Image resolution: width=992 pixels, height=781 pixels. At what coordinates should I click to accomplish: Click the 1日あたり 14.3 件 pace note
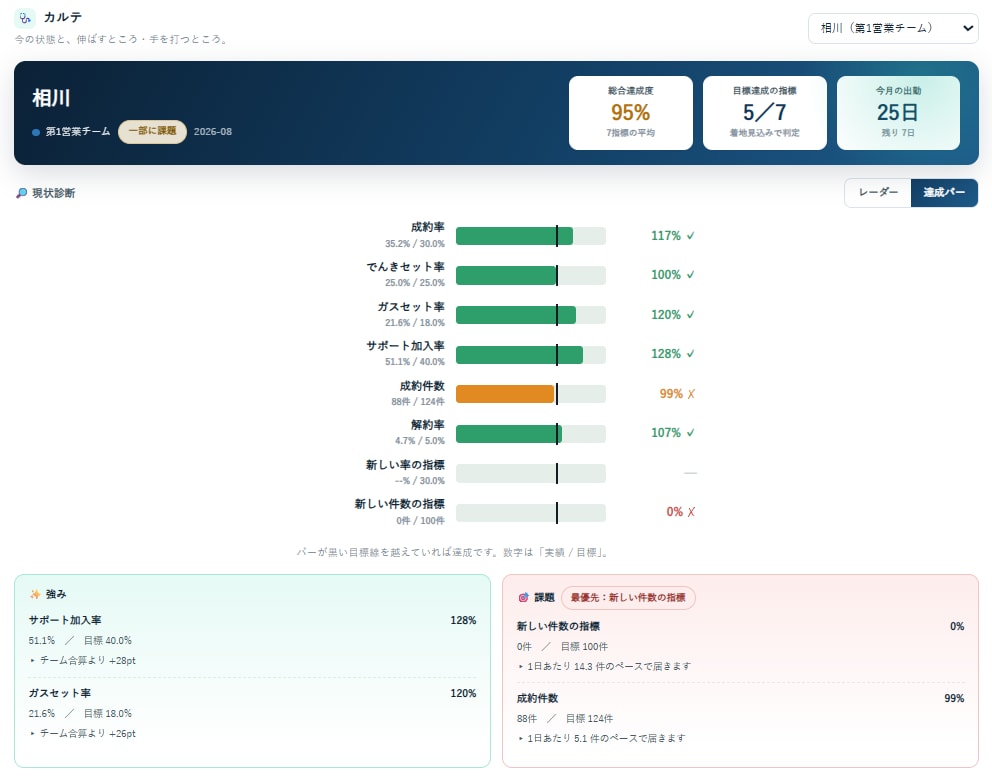click(x=609, y=666)
